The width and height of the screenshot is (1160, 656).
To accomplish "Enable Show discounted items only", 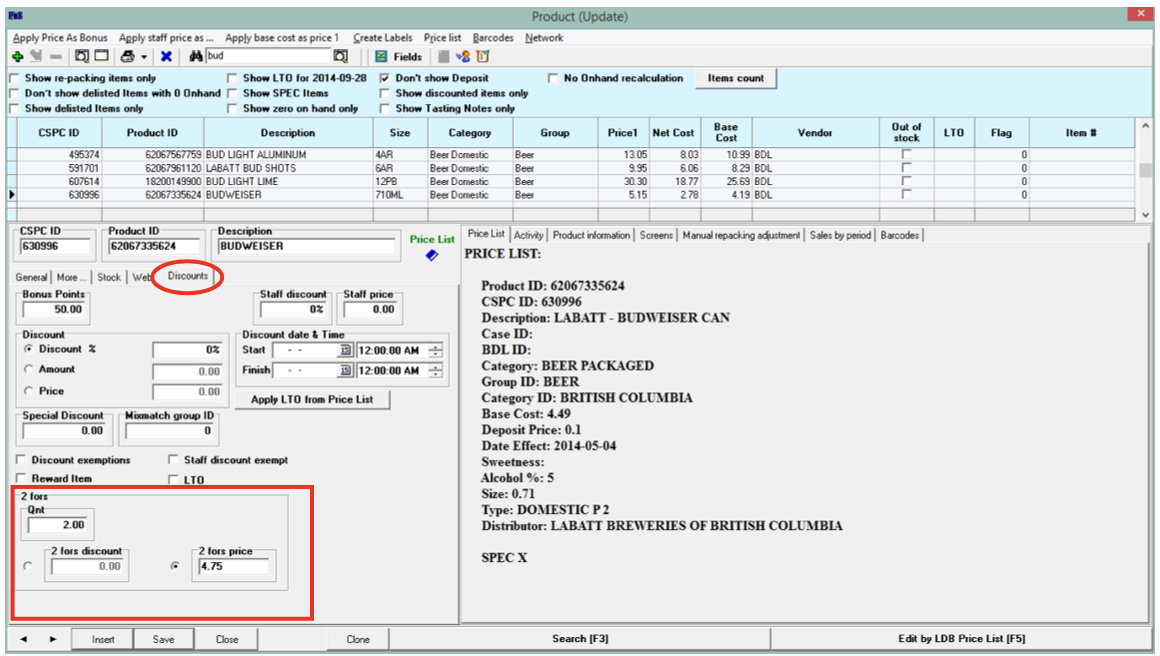I will 385,93.
